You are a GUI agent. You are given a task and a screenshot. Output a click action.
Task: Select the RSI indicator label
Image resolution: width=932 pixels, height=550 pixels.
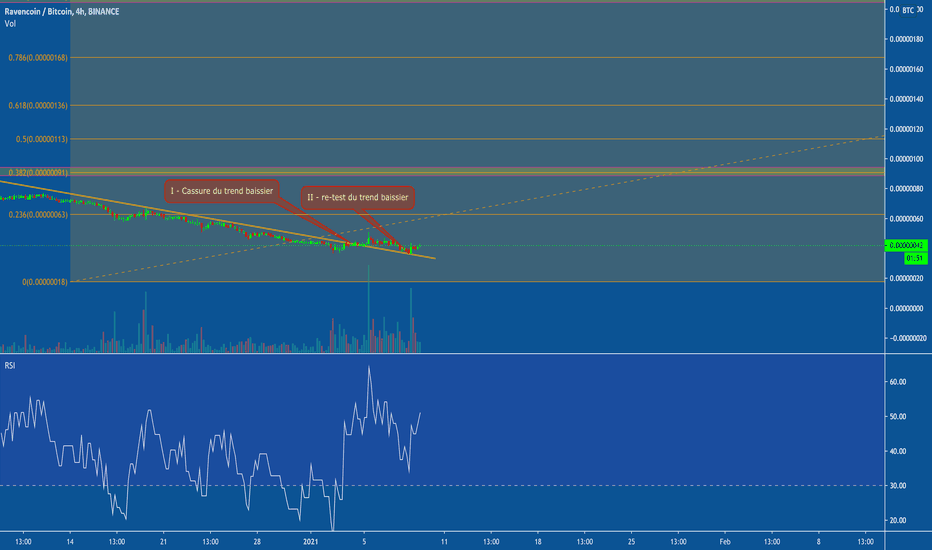(10, 366)
